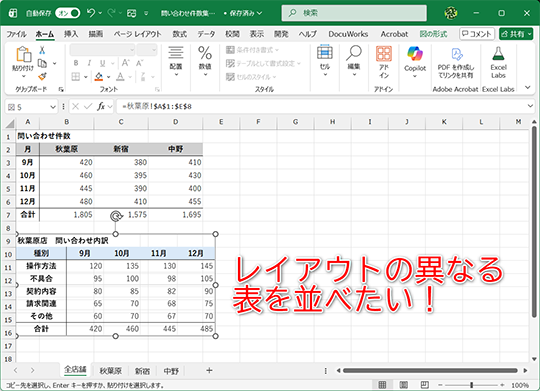Screen dimensions: 540x391
Task: Click the user account avatar
Action: [451, 13]
